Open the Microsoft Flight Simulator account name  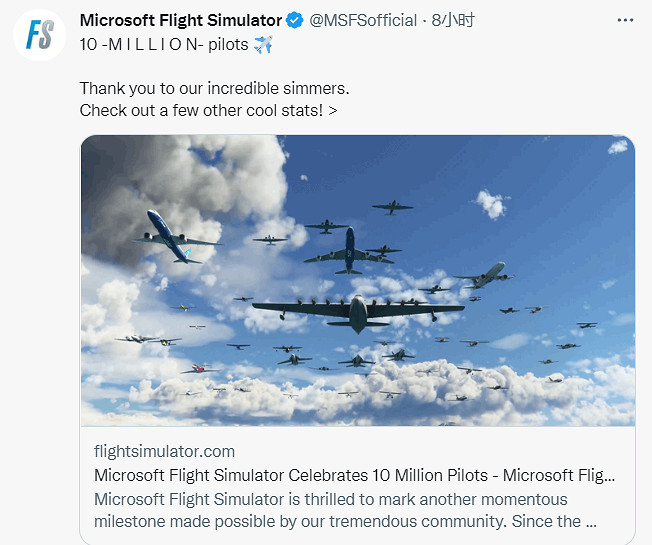point(180,20)
